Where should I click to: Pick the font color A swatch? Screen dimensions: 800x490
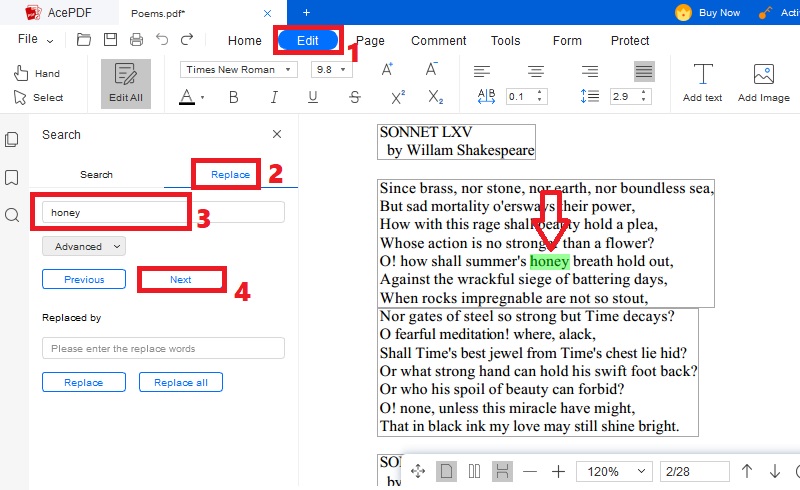click(x=187, y=96)
